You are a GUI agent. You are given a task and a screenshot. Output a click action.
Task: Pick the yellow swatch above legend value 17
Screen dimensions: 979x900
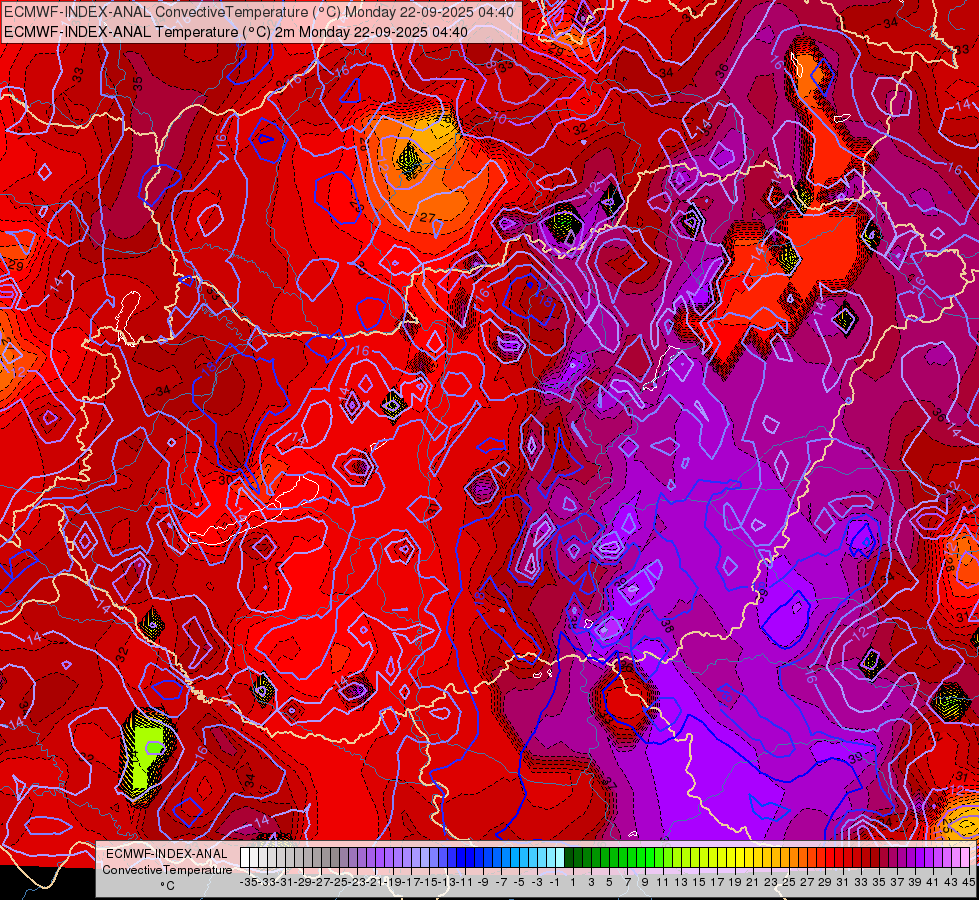pos(713,858)
